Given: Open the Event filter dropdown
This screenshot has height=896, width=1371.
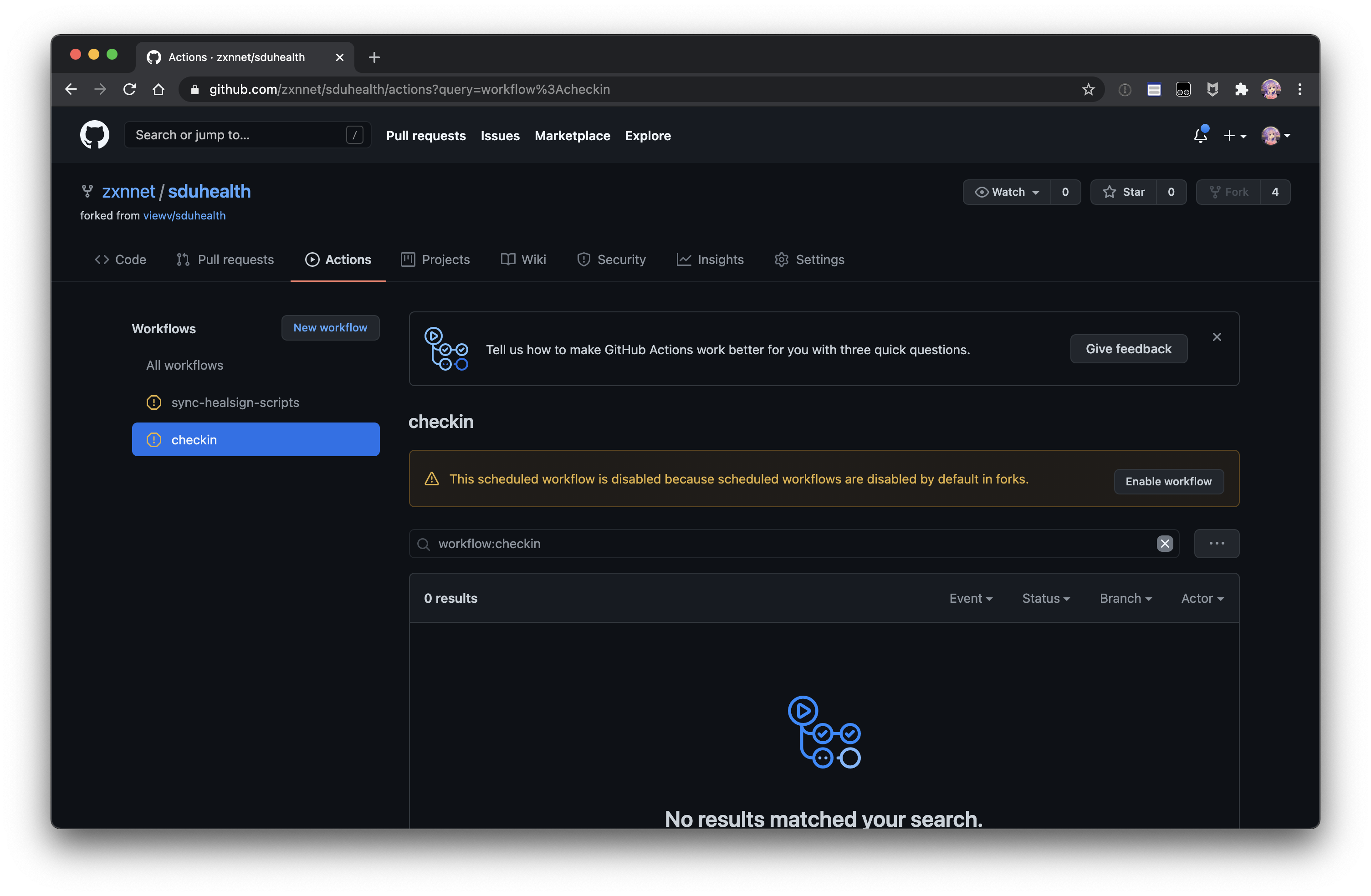Looking at the screenshot, I should click(971, 598).
